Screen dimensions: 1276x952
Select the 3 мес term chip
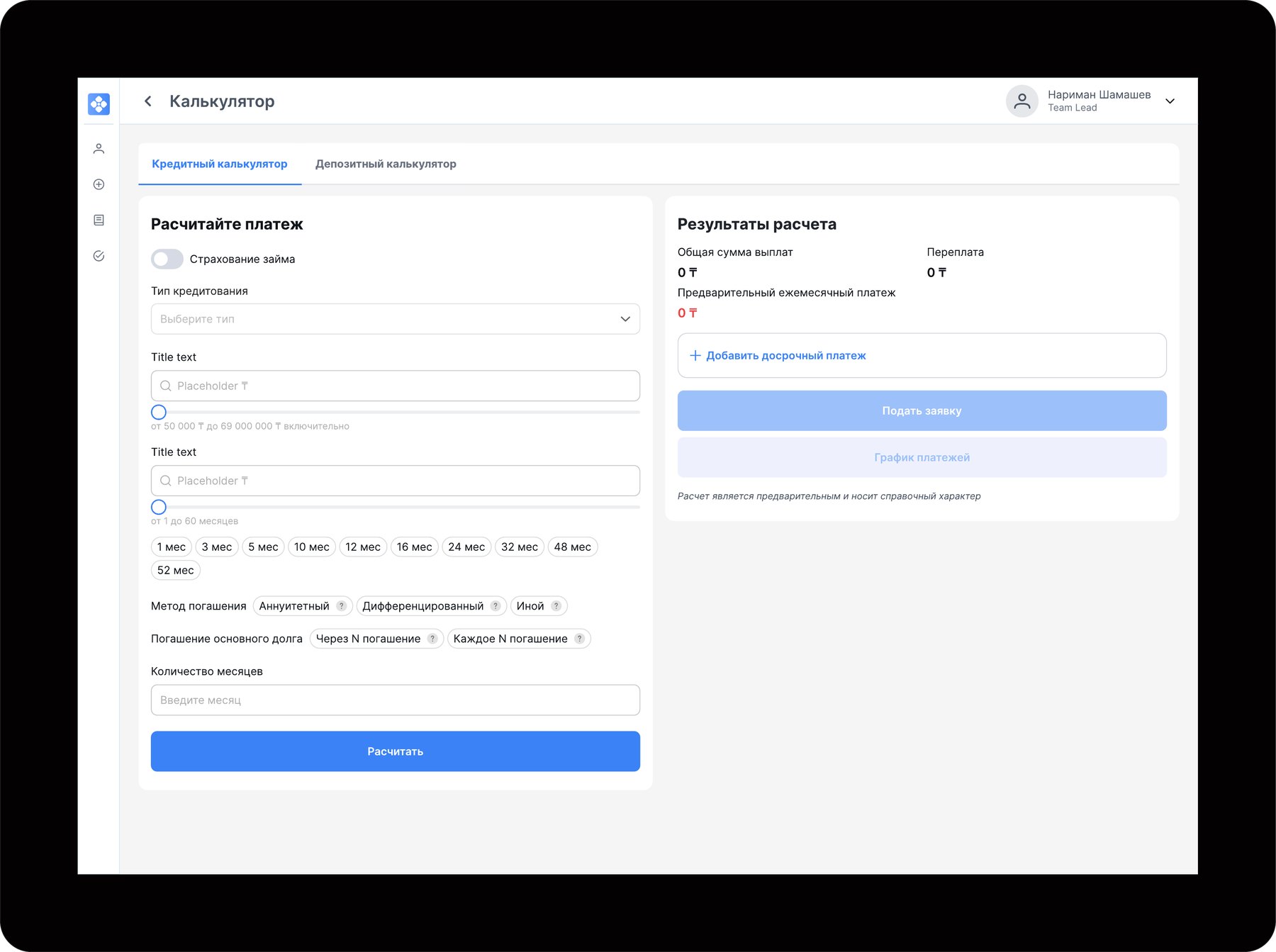[x=217, y=547]
